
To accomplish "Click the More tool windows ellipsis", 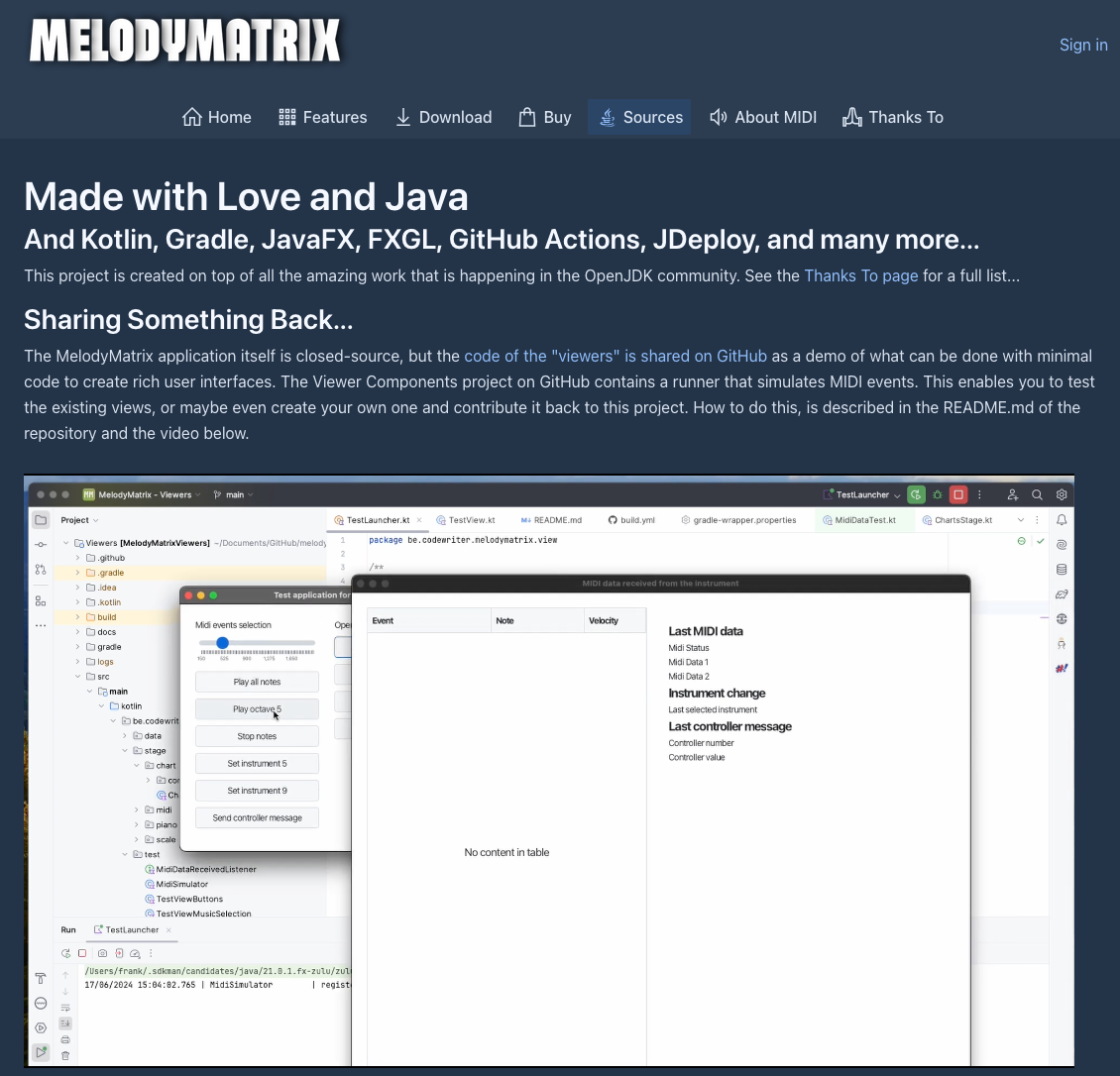I will [x=41, y=625].
